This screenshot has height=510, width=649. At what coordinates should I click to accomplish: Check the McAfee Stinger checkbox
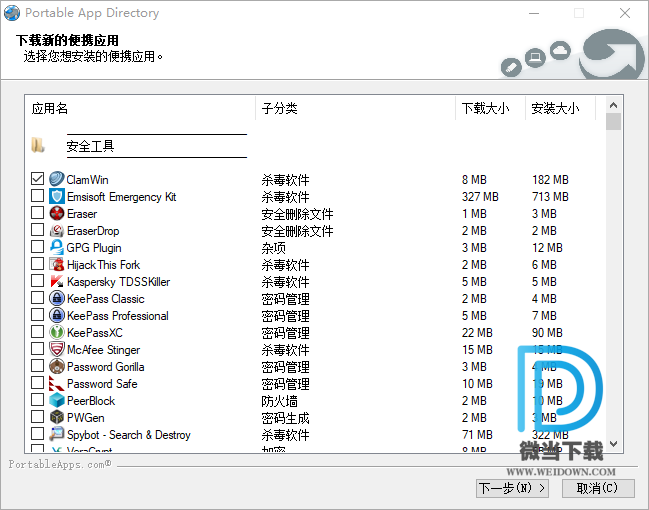tap(37, 348)
